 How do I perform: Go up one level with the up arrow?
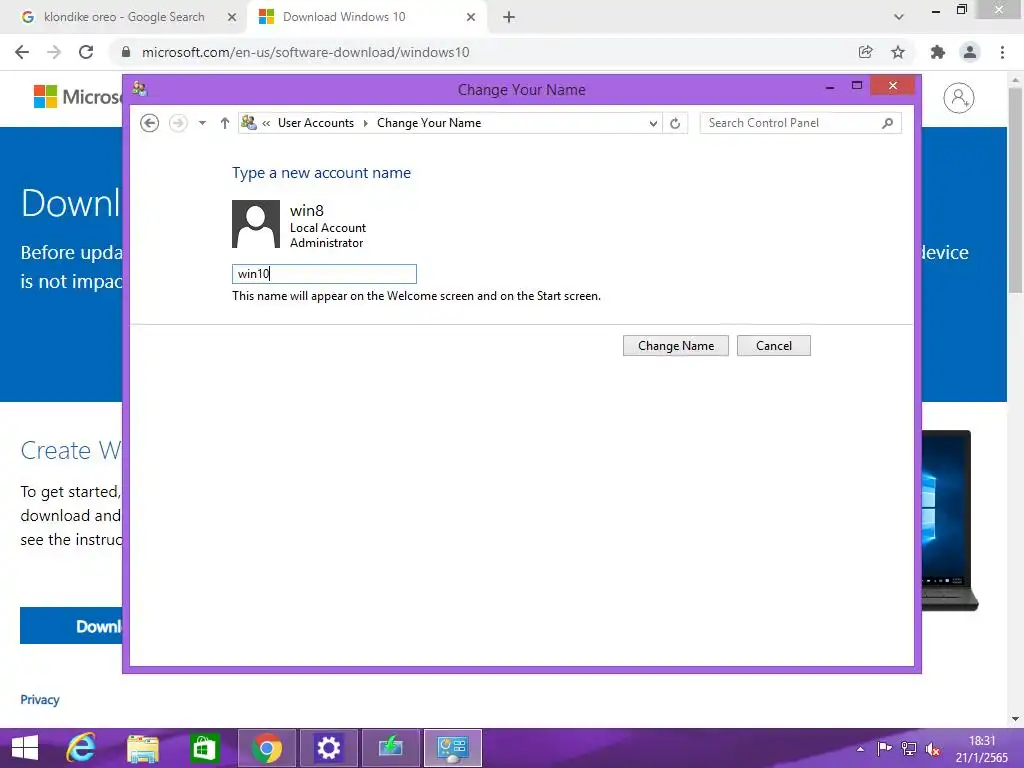pyautogui.click(x=225, y=123)
